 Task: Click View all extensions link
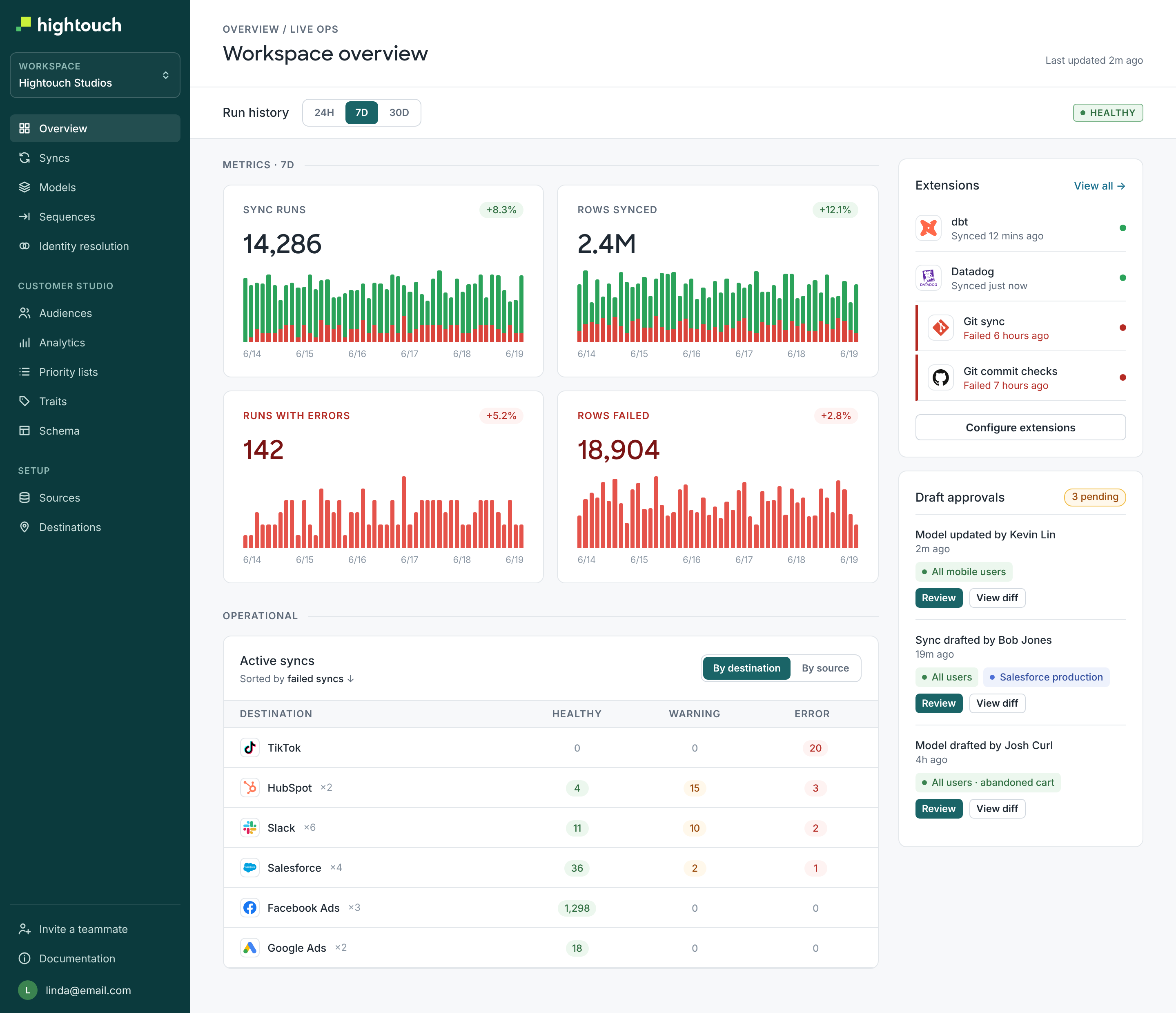(x=1099, y=186)
